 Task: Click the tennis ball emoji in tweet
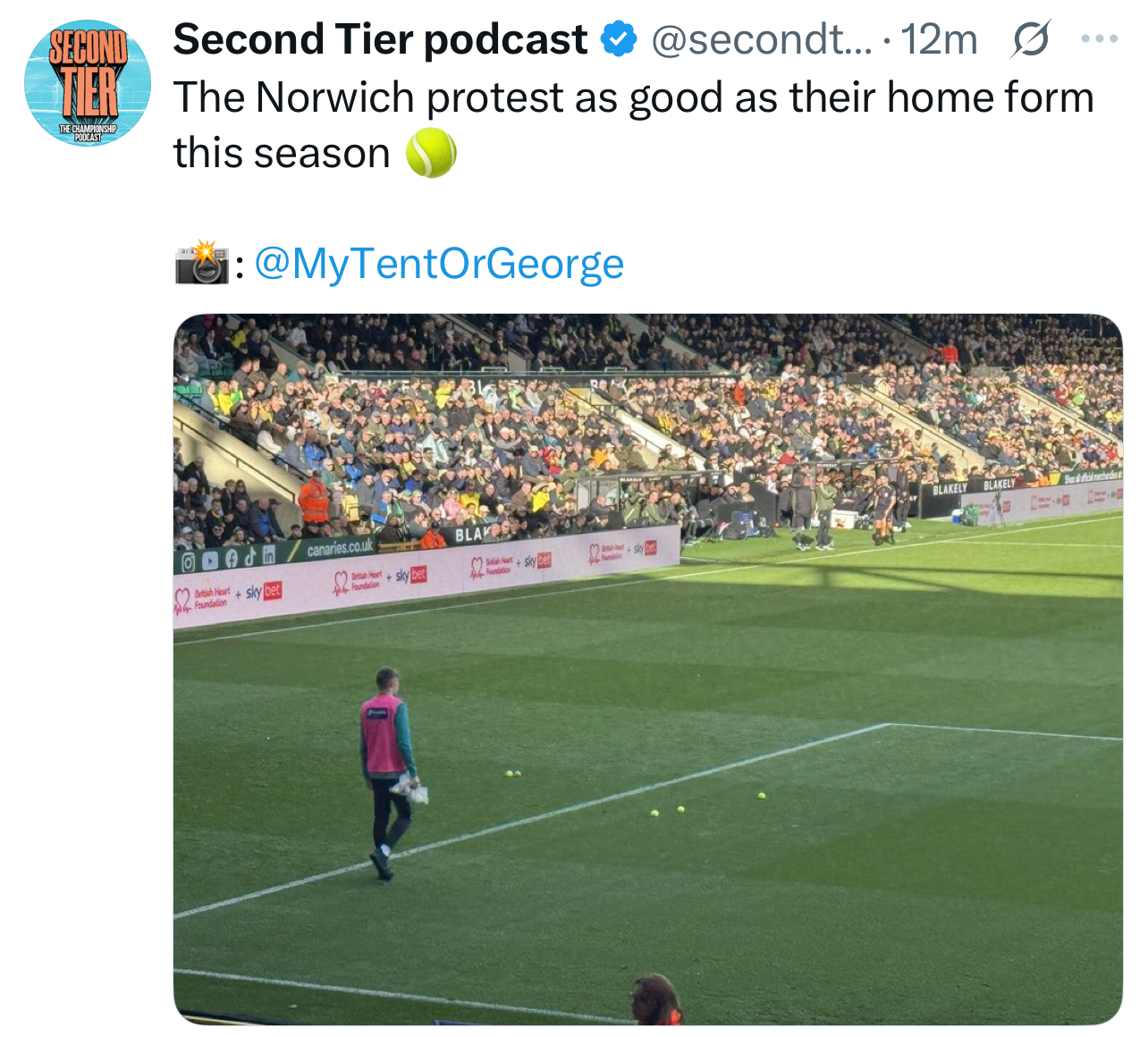432,153
